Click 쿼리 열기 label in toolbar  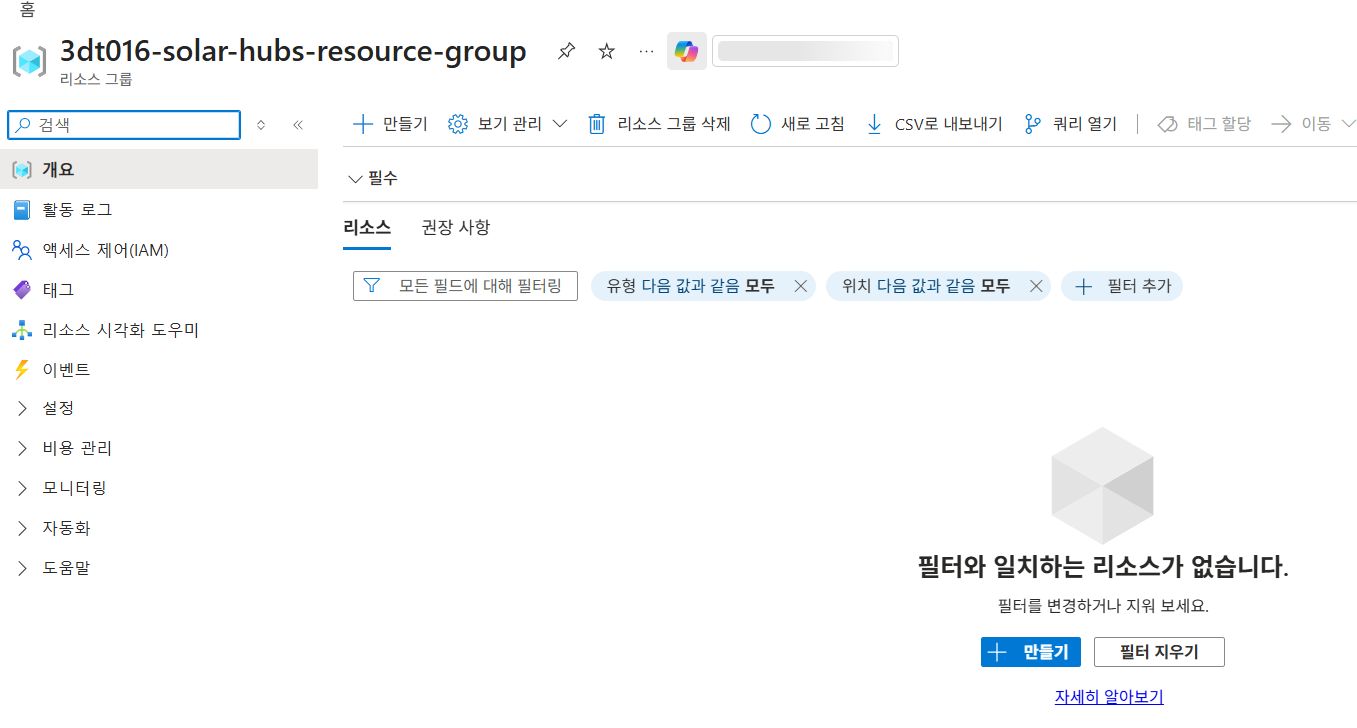click(x=1085, y=124)
